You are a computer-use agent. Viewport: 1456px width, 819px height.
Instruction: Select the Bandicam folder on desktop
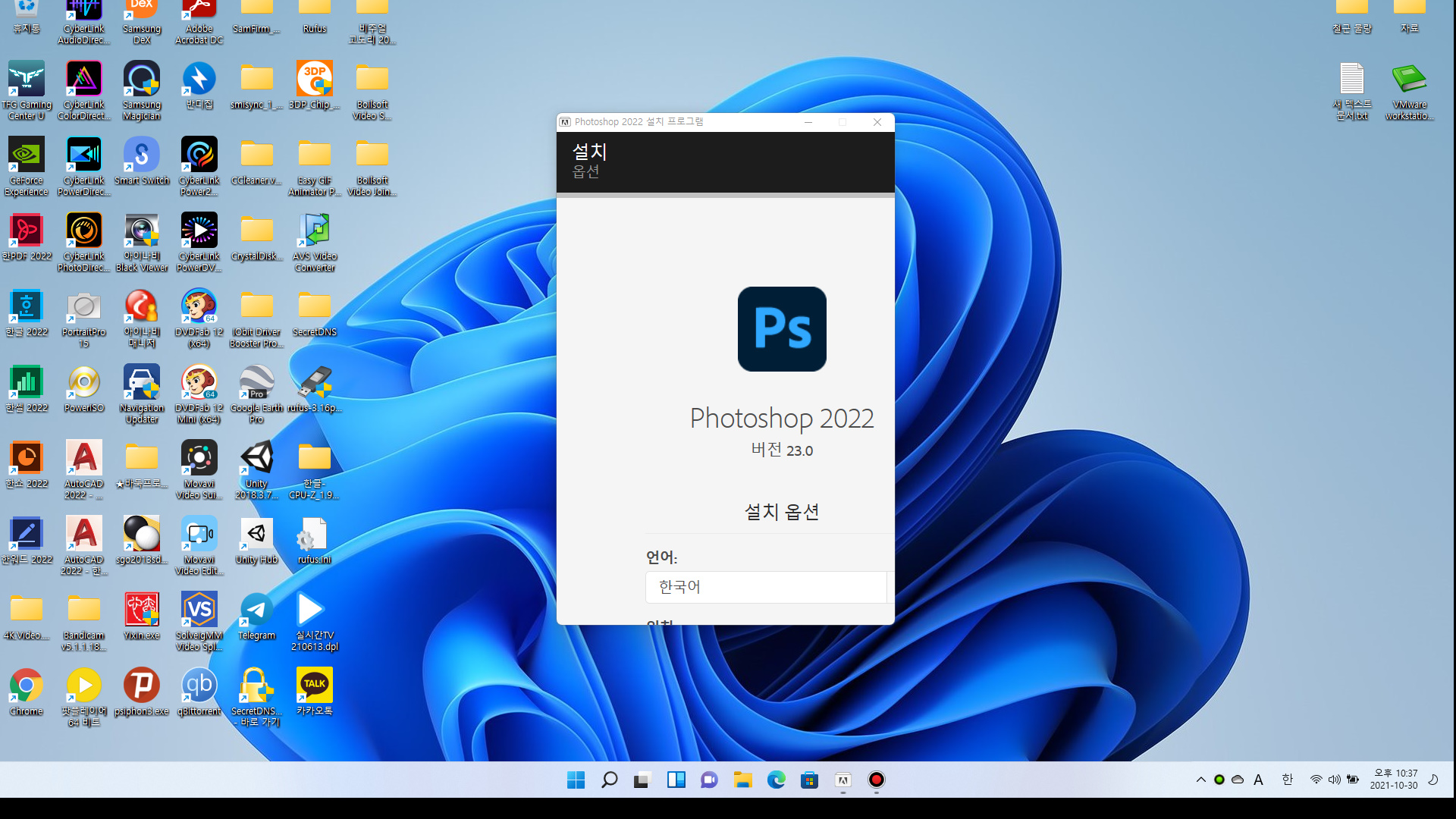[84, 621]
